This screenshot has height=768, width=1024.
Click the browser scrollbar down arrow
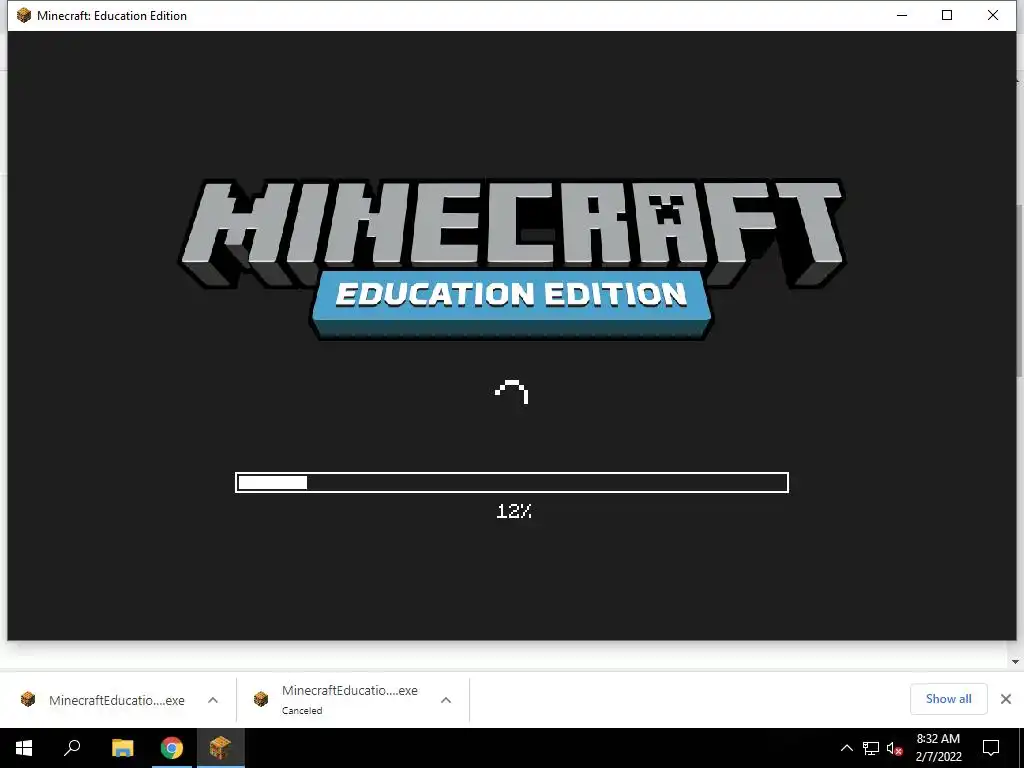click(x=1016, y=662)
